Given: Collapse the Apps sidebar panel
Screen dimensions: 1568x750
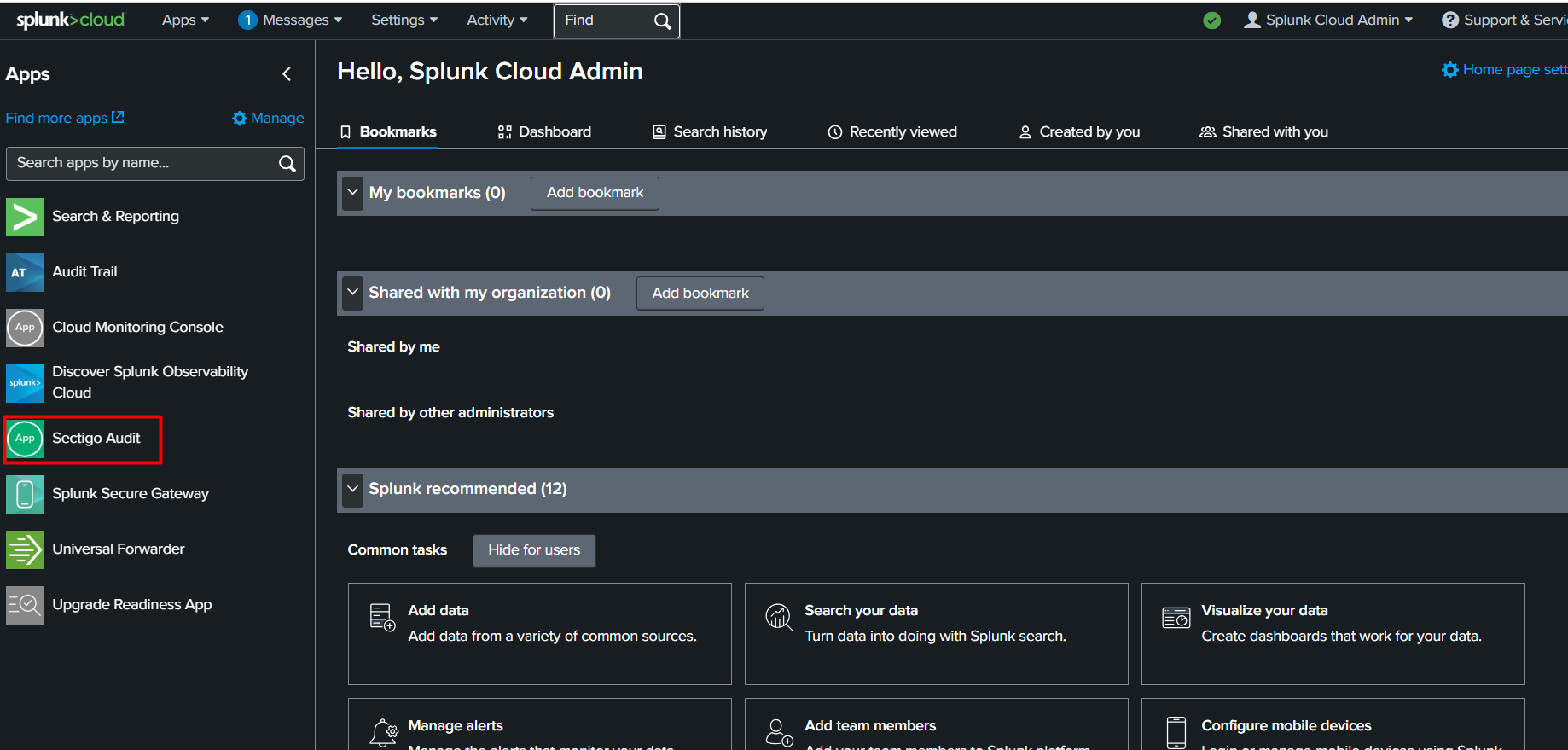Looking at the screenshot, I should pos(287,74).
